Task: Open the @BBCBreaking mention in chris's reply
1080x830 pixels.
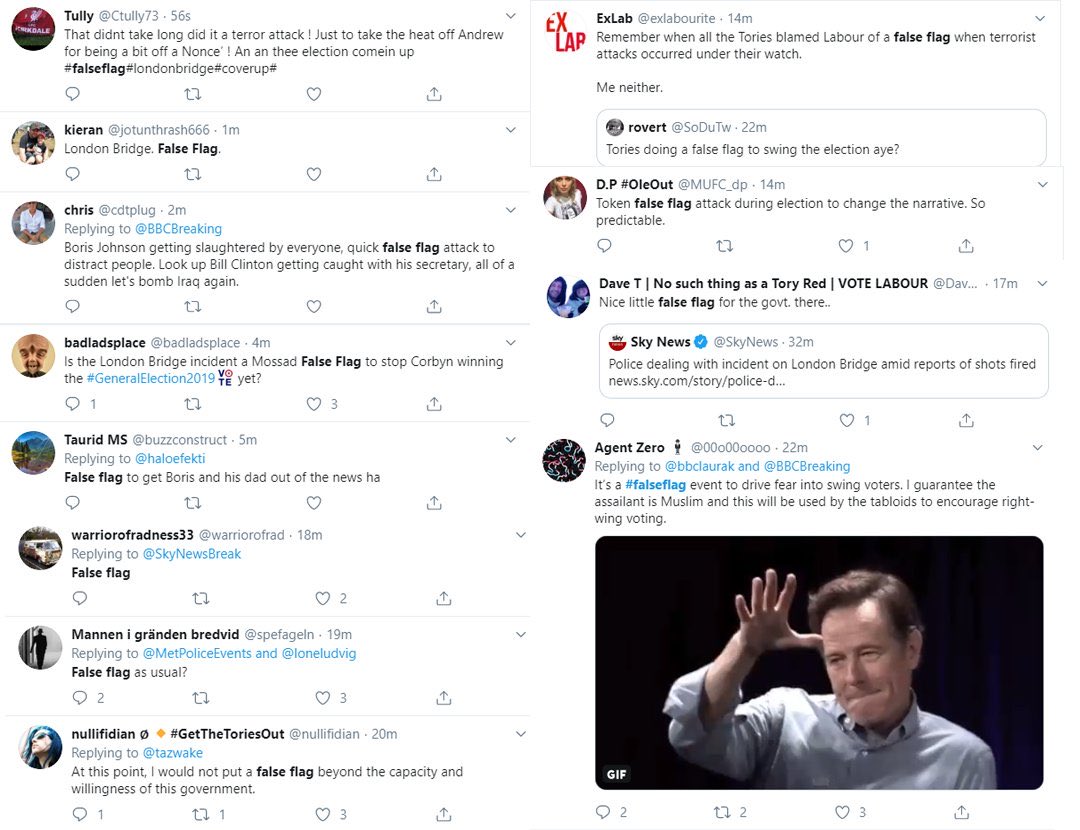Action: click(178, 229)
